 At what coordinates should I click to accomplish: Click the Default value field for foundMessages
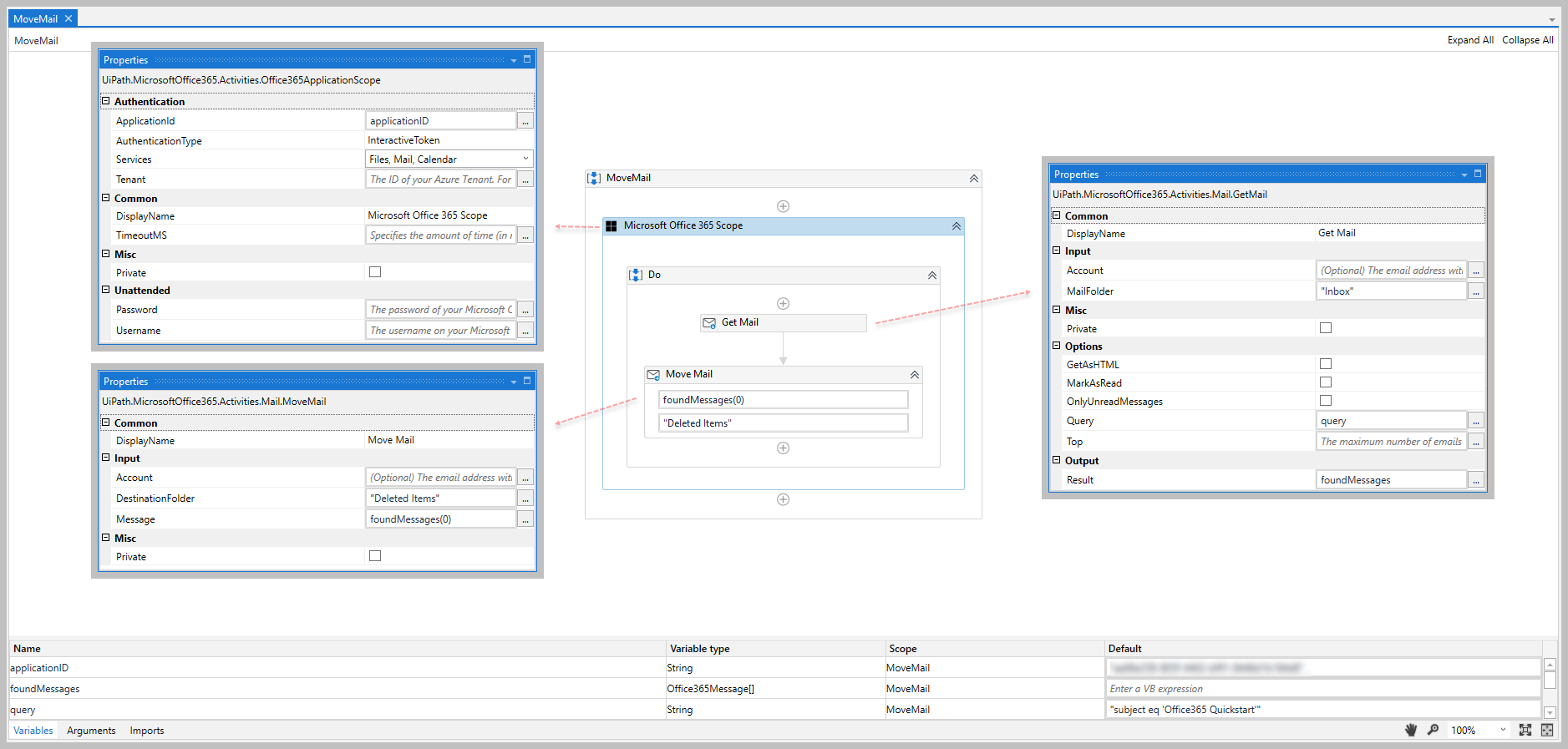tap(1323, 689)
